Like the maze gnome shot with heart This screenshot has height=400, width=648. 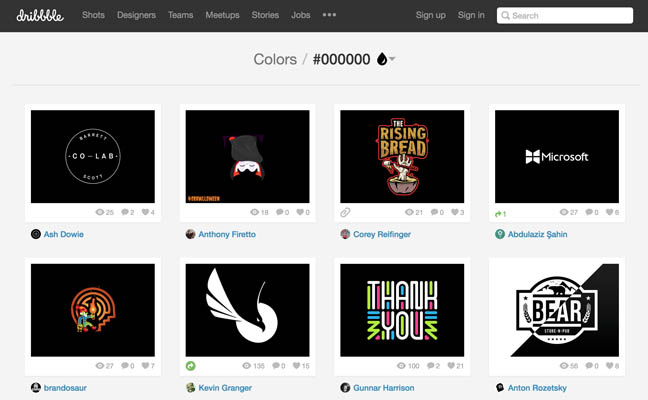(x=145, y=366)
